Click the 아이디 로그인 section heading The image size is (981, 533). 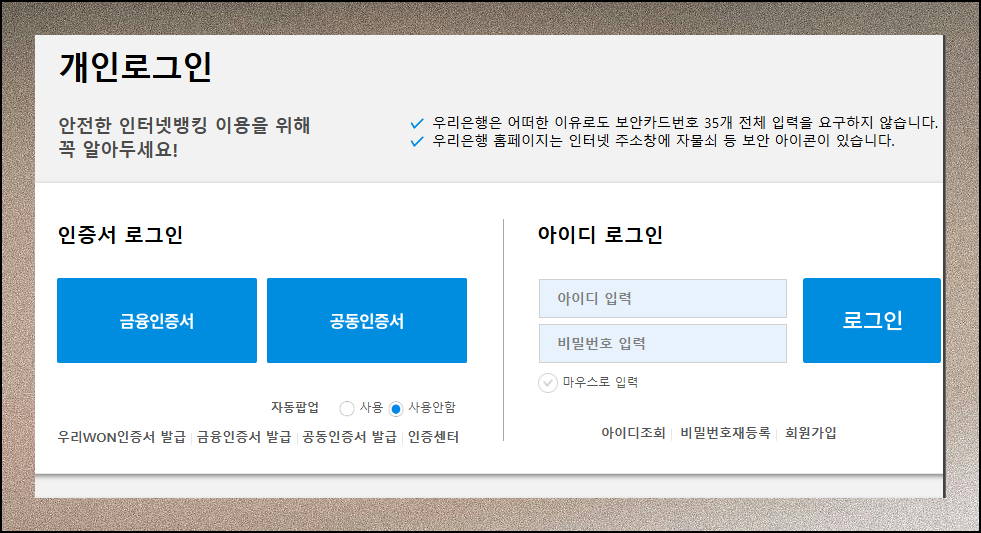pyautogui.click(x=600, y=235)
